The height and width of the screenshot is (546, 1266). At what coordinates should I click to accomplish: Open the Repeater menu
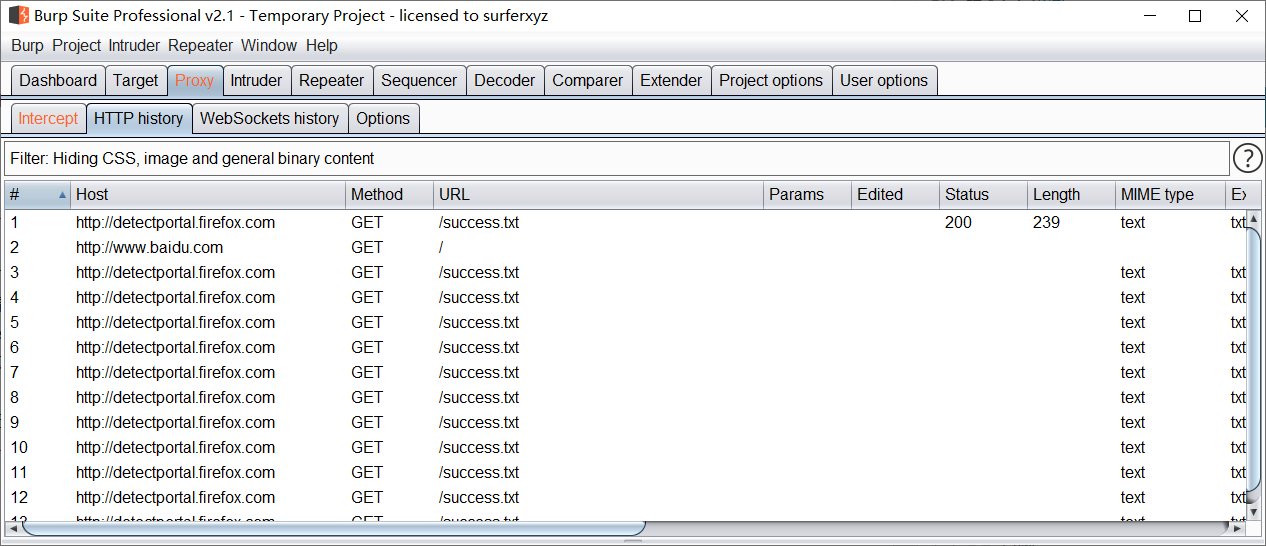point(200,46)
